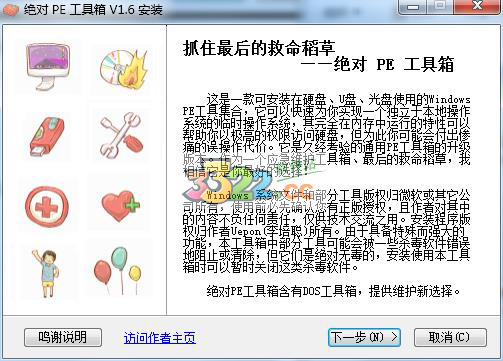Click the DOS工具箱 closing line text
This screenshot has height=361, width=503.
(x=333, y=291)
